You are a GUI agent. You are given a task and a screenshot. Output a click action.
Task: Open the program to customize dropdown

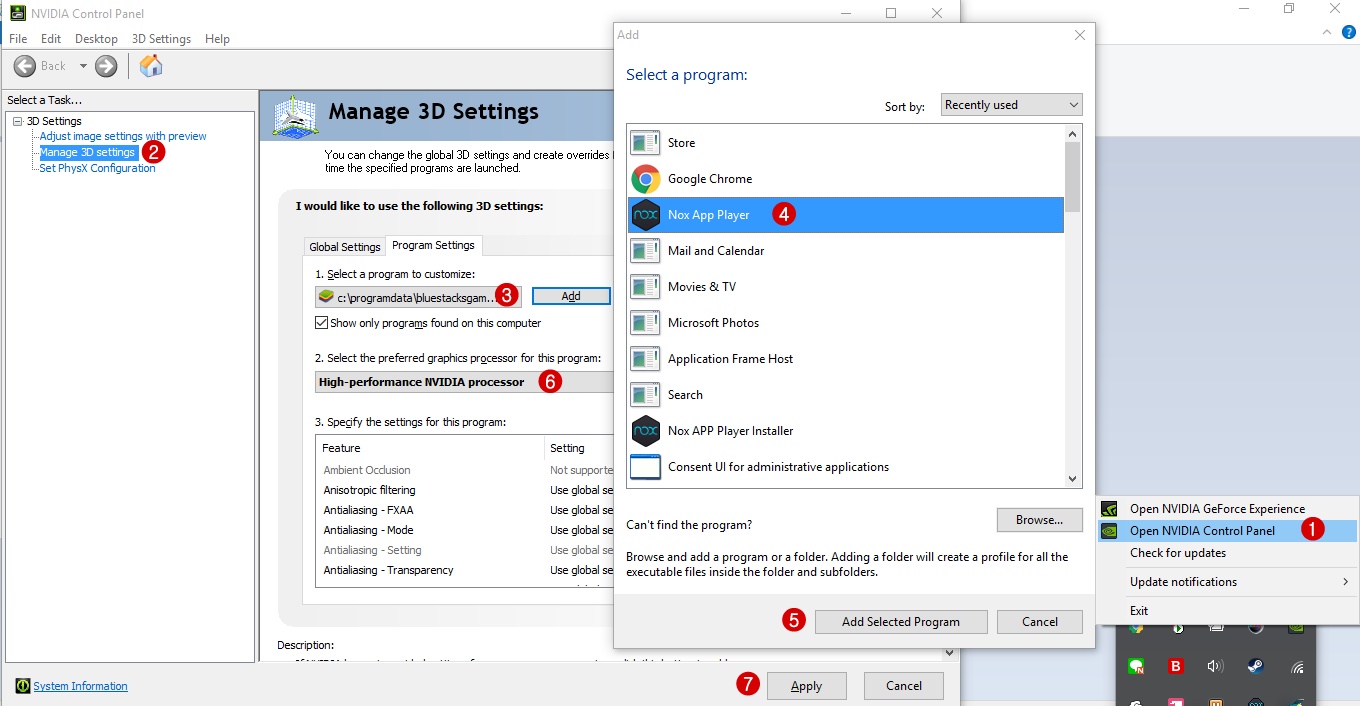click(x=418, y=297)
